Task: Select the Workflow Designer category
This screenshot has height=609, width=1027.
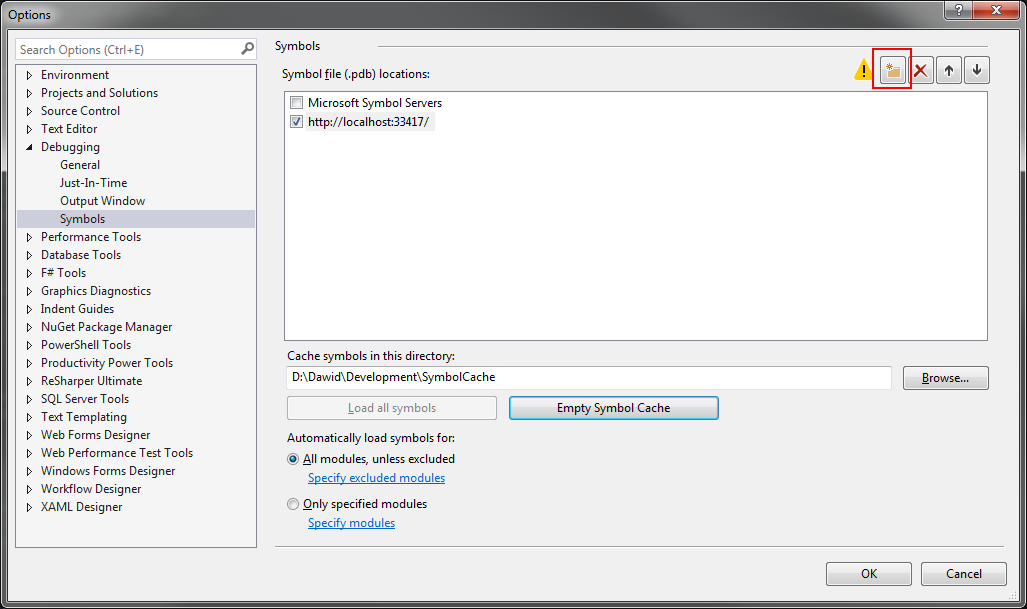Action: (x=91, y=489)
